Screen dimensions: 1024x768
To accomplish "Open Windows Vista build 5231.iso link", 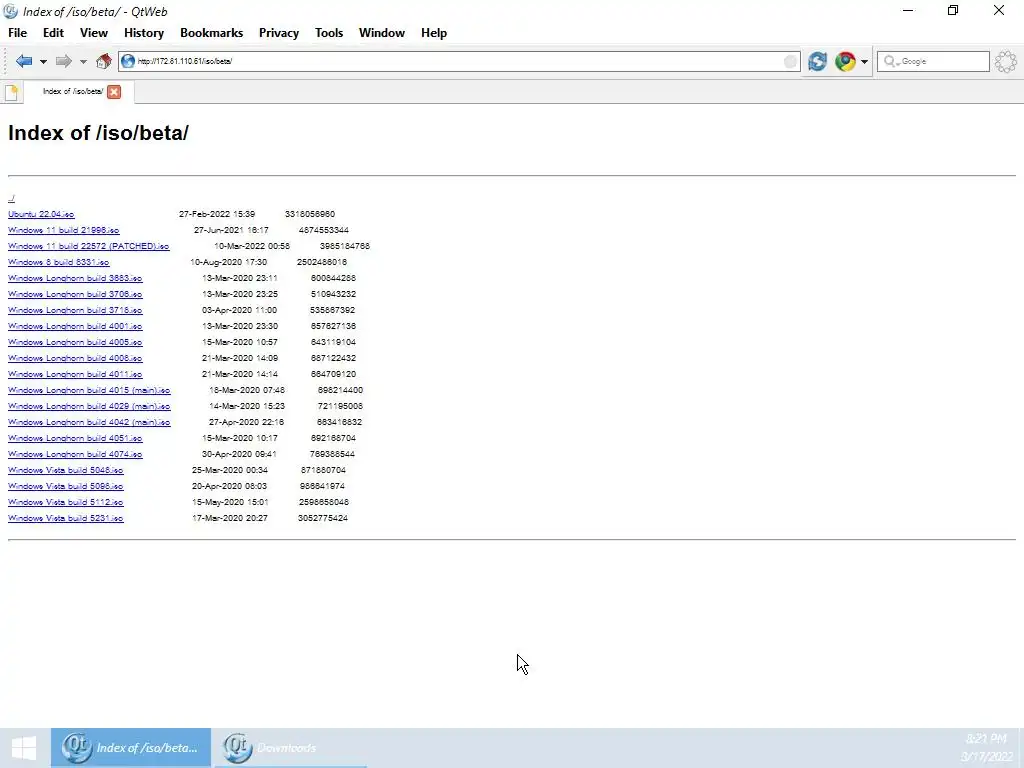I will [x=65, y=518].
